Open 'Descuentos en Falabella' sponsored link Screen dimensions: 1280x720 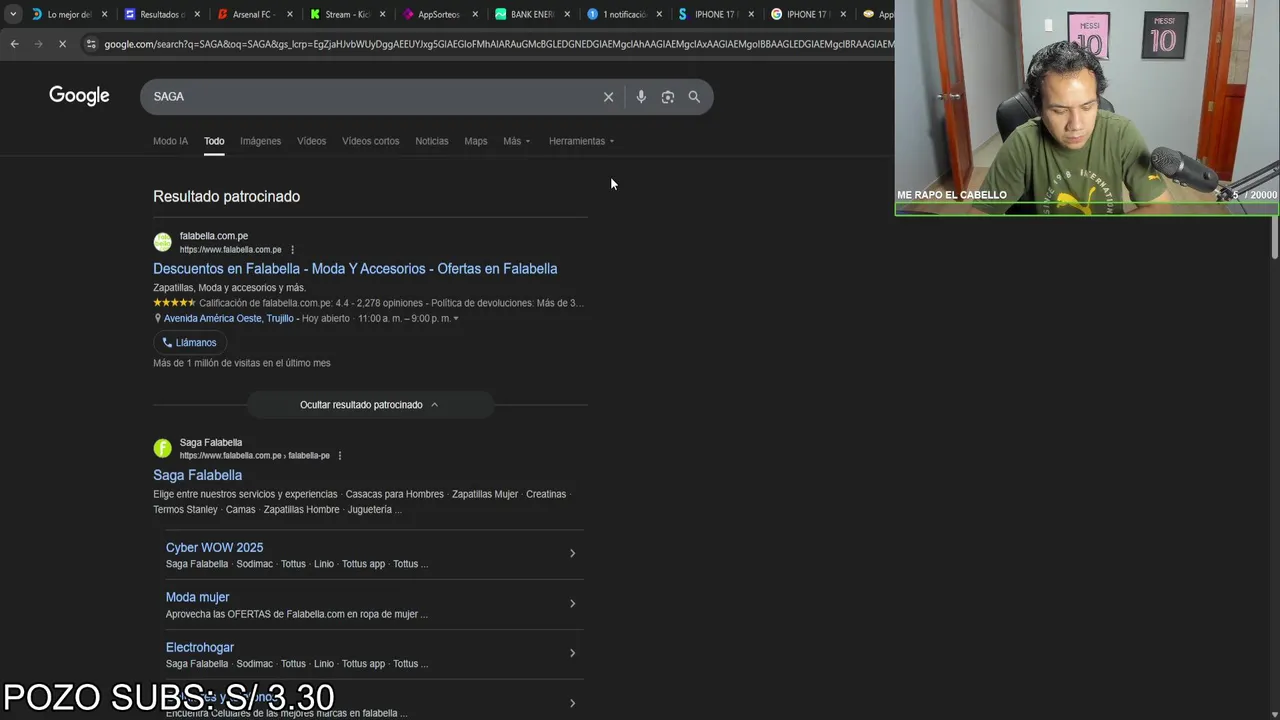click(x=355, y=269)
